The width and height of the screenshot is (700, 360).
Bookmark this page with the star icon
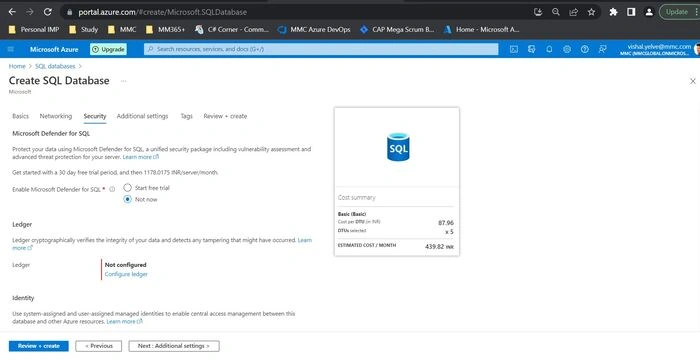[592, 12]
